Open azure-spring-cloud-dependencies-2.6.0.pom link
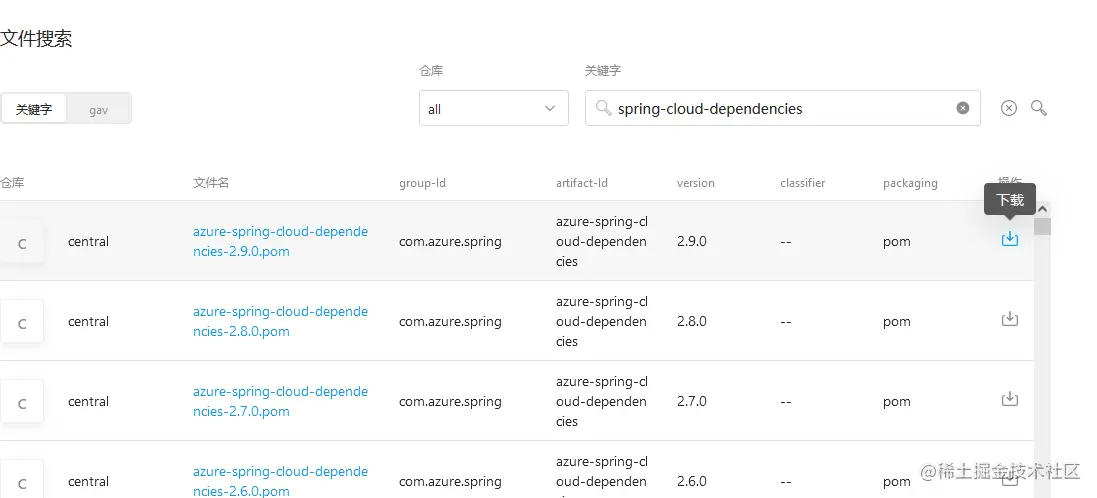Viewport: 1097px width, 498px height. tap(280, 481)
